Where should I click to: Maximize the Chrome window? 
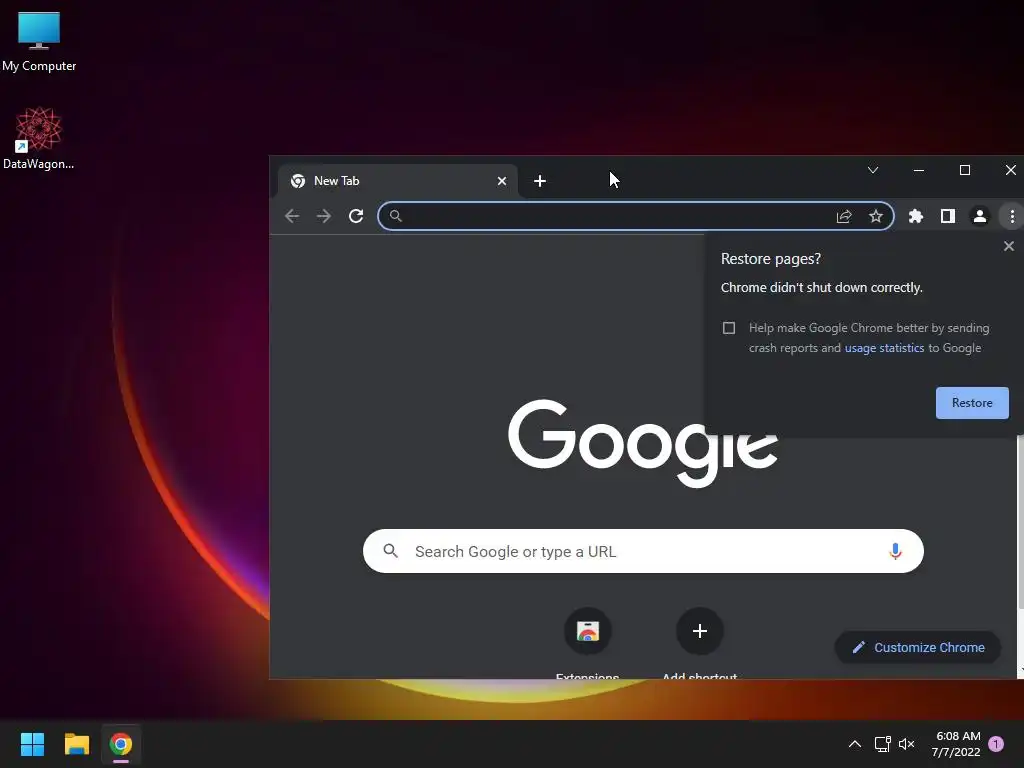coord(965,170)
